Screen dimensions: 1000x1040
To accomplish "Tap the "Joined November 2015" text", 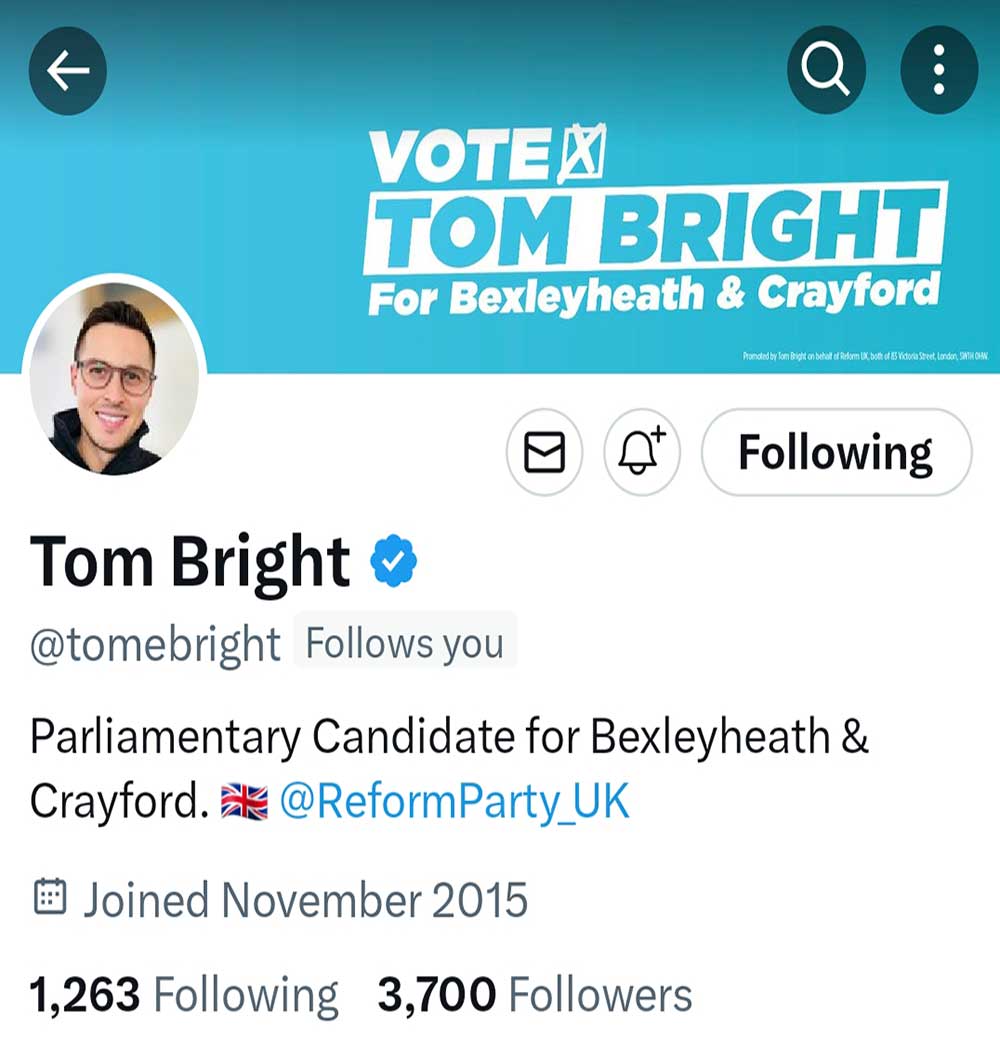I will (x=305, y=900).
